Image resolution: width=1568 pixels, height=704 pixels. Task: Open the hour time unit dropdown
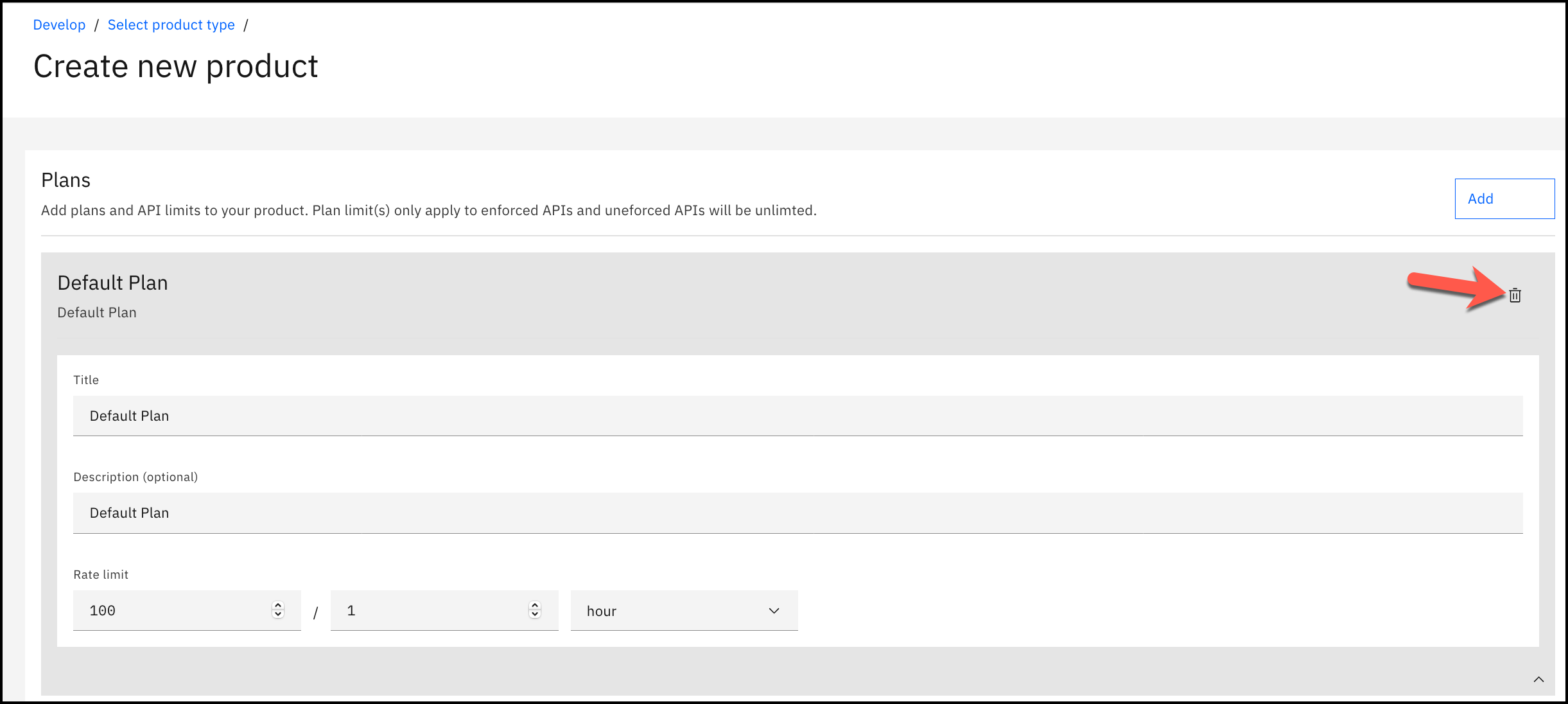[x=684, y=610]
